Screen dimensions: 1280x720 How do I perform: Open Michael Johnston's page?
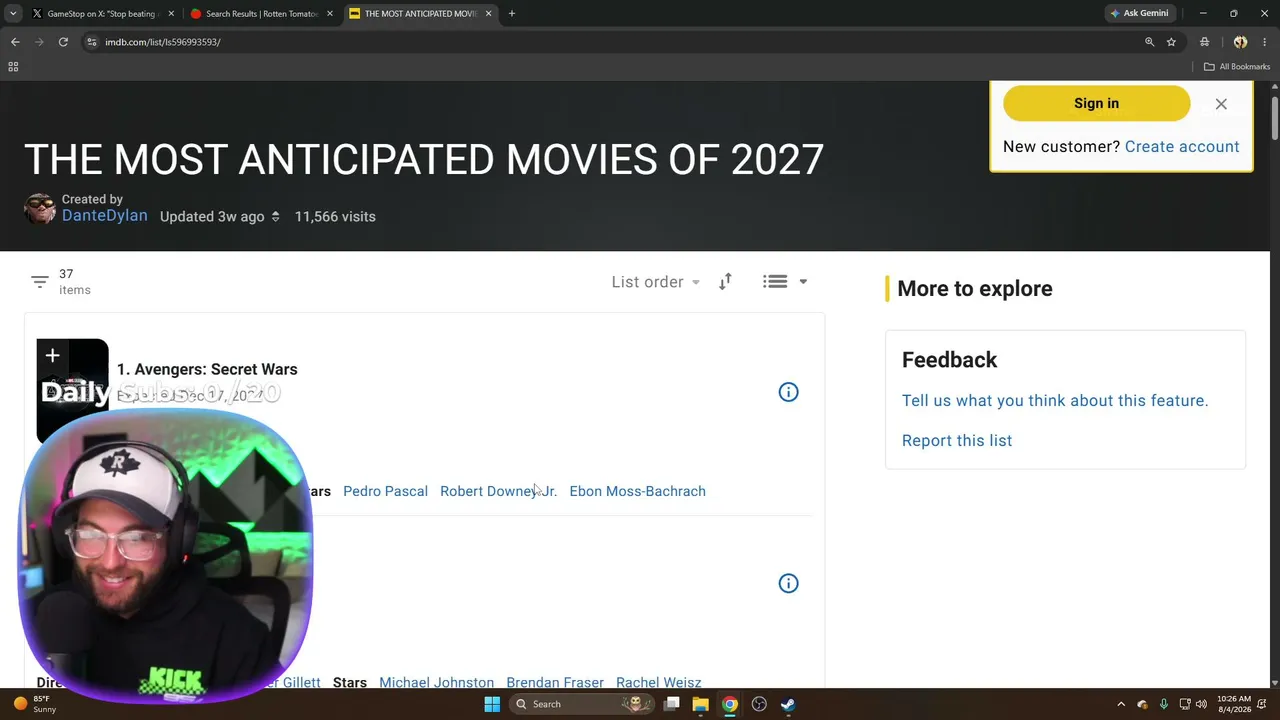tap(436, 682)
